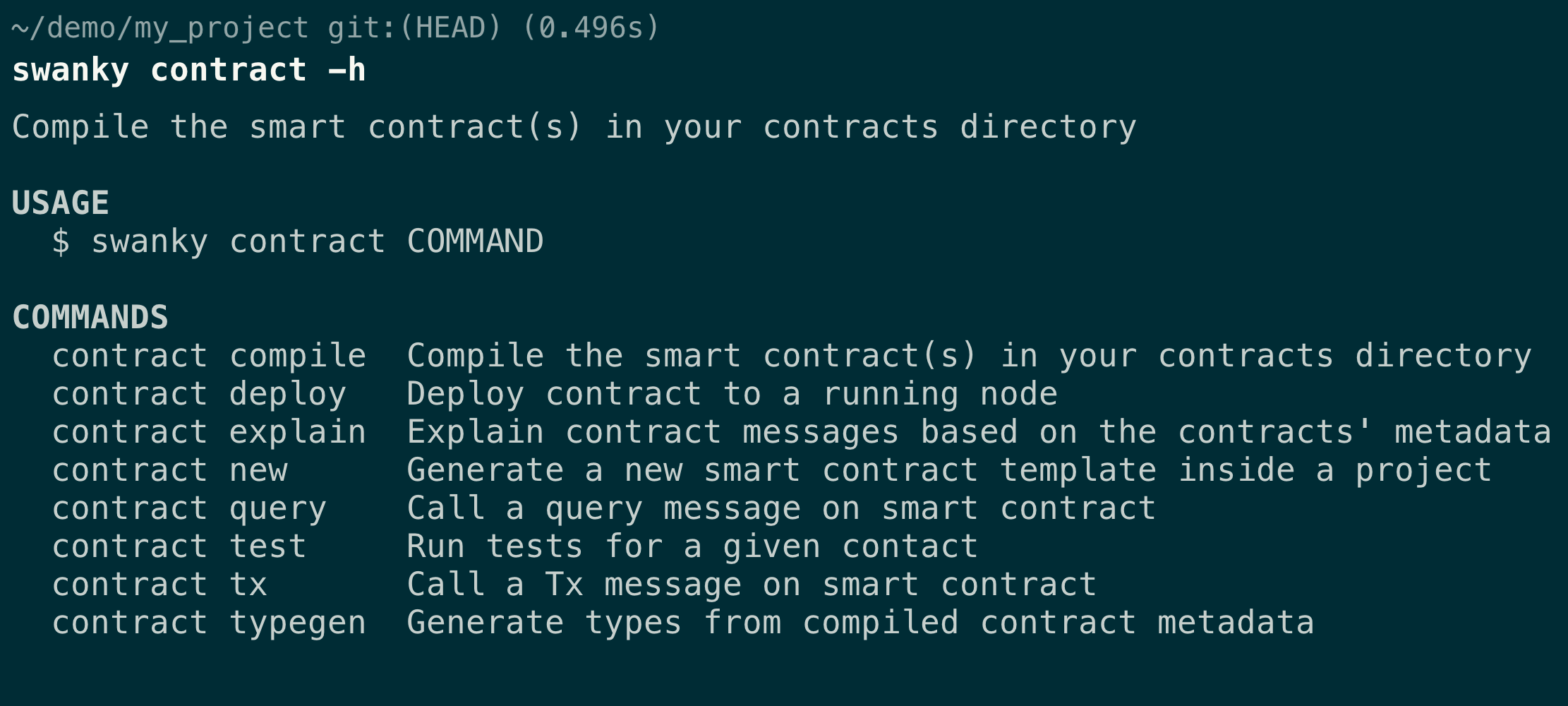
Task: Click the "Call a query message on smart contract" text
Action: point(781,508)
